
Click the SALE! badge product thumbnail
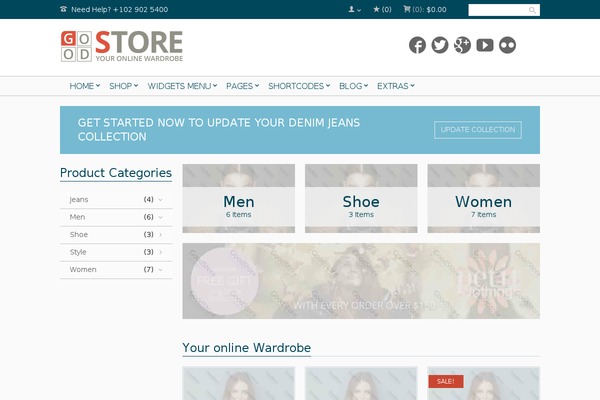[483, 383]
